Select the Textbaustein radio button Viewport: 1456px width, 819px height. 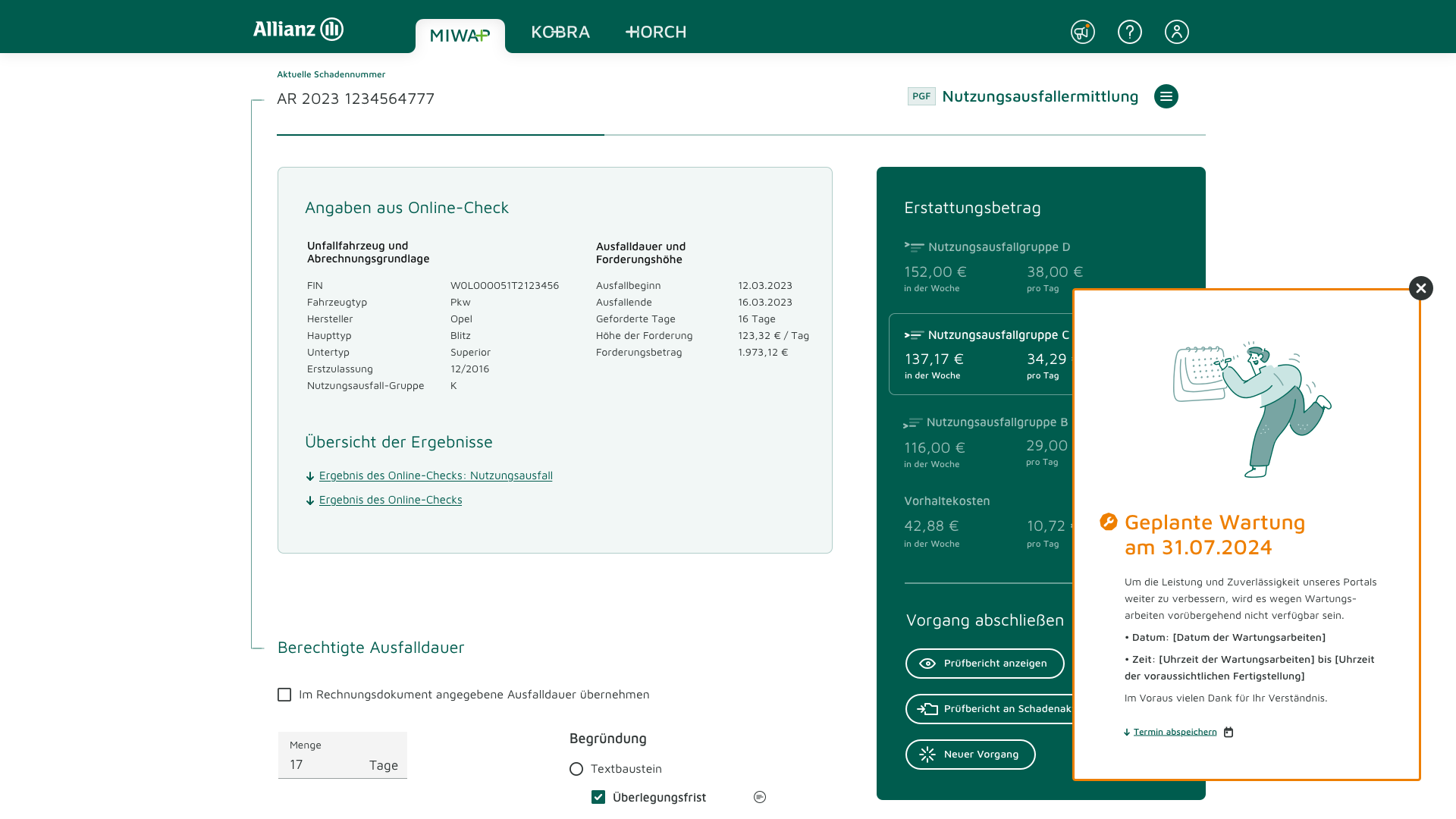576,769
